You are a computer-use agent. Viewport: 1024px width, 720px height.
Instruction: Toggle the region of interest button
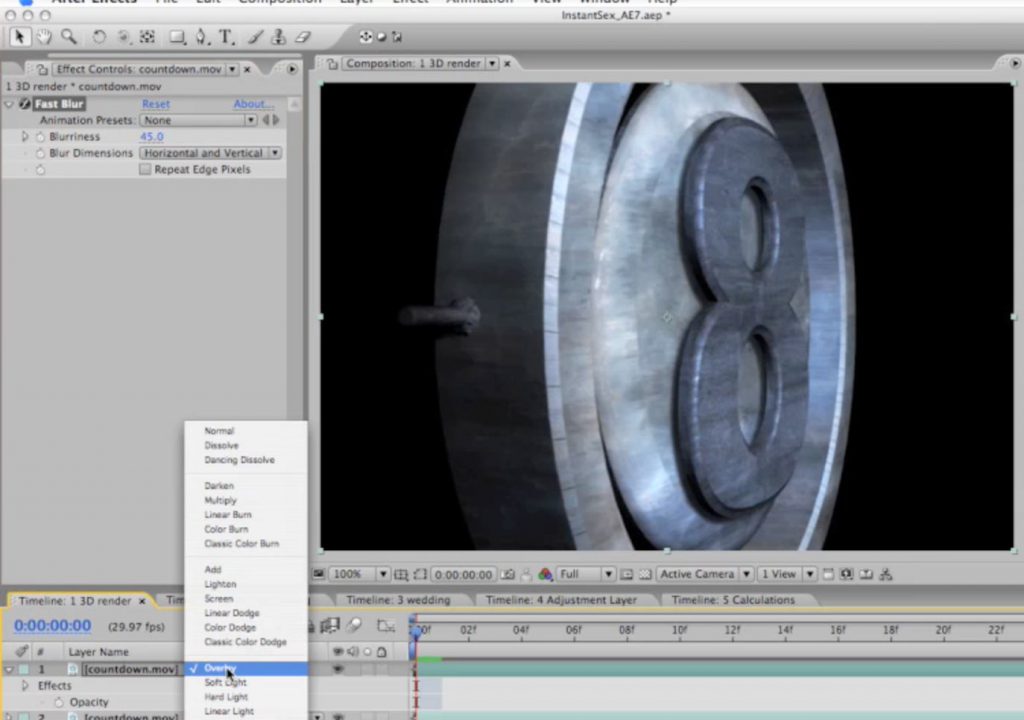626,574
